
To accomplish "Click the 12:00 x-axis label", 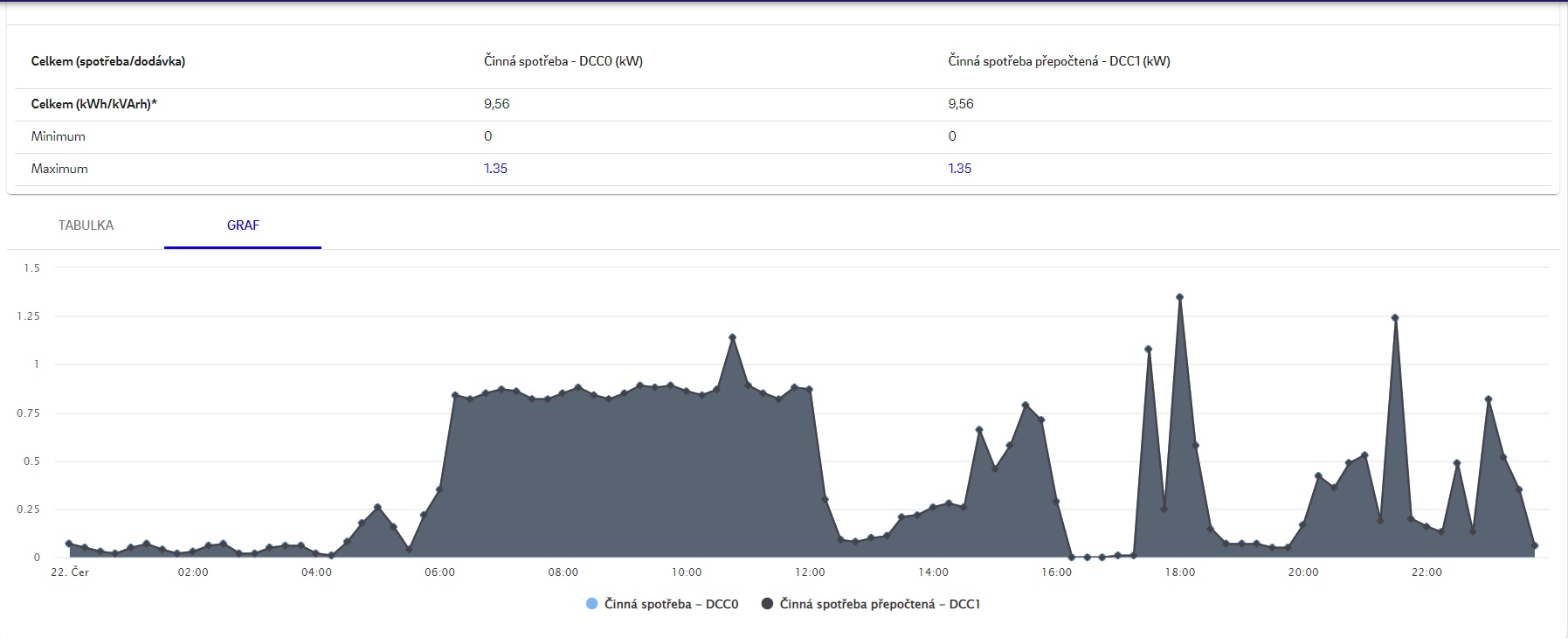I will tap(810, 572).
